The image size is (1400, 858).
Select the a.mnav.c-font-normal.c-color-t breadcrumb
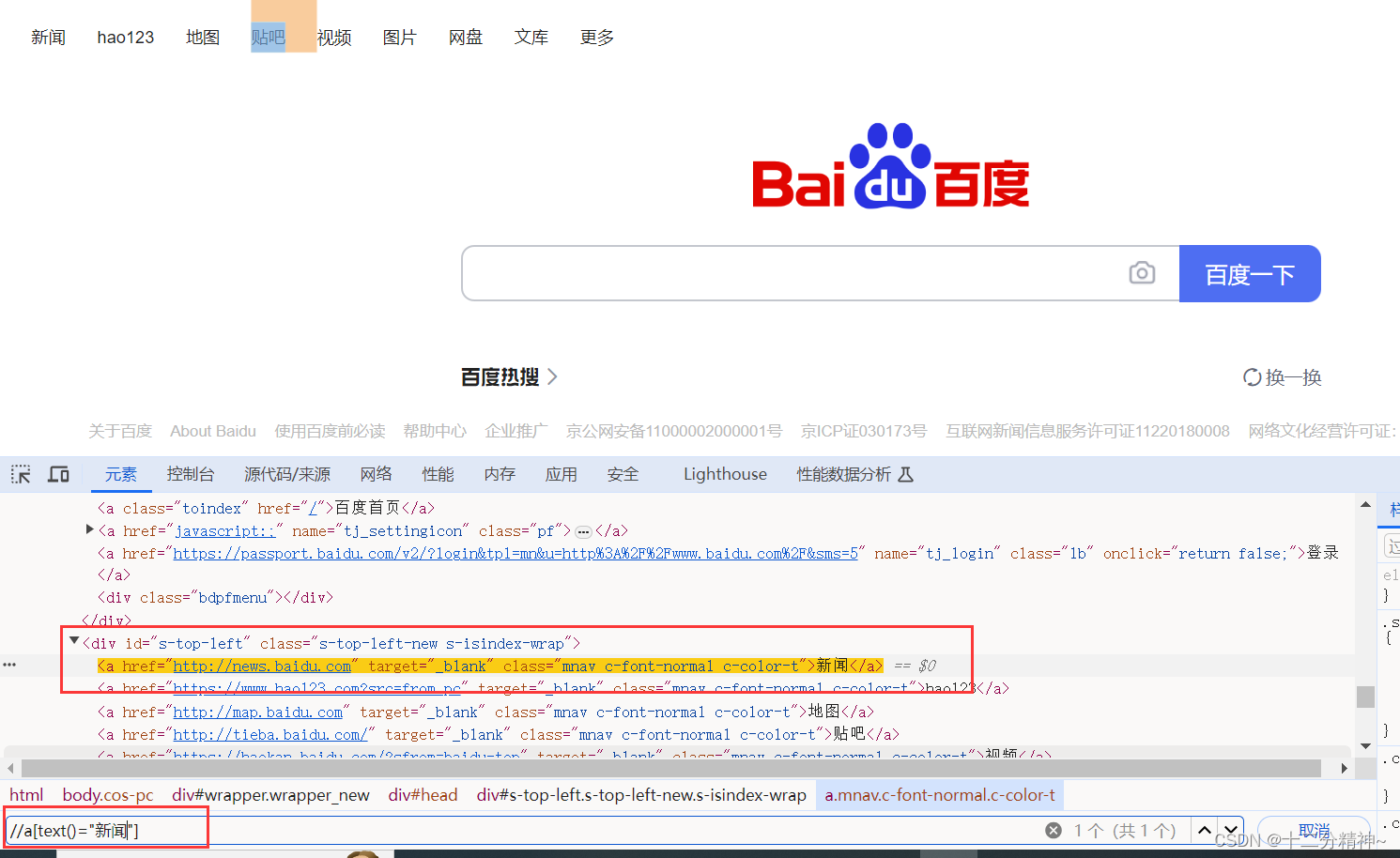tap(940, 795)
